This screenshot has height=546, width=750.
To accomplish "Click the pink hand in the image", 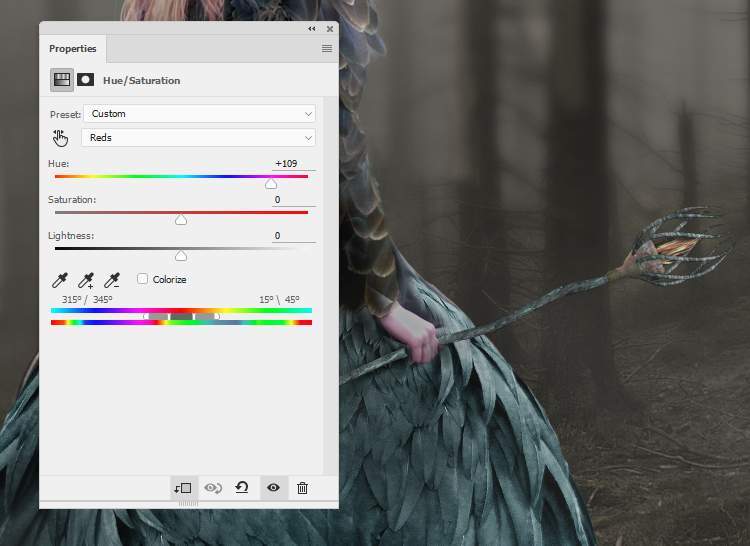I will [411, 332].
